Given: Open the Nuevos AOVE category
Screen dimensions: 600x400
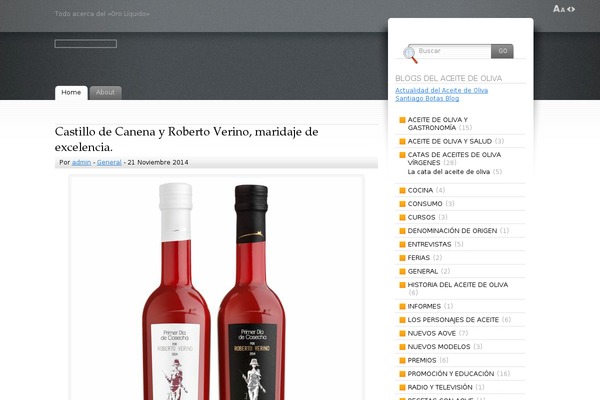Looking at the screenshot, I should (432, 333).
